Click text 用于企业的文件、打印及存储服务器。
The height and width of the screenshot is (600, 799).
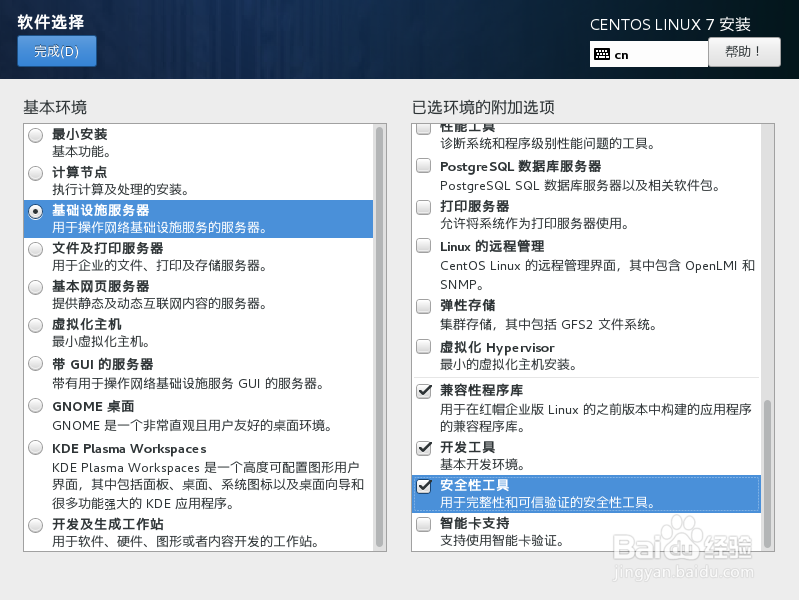pyautogui.click(x=159, y=266)
